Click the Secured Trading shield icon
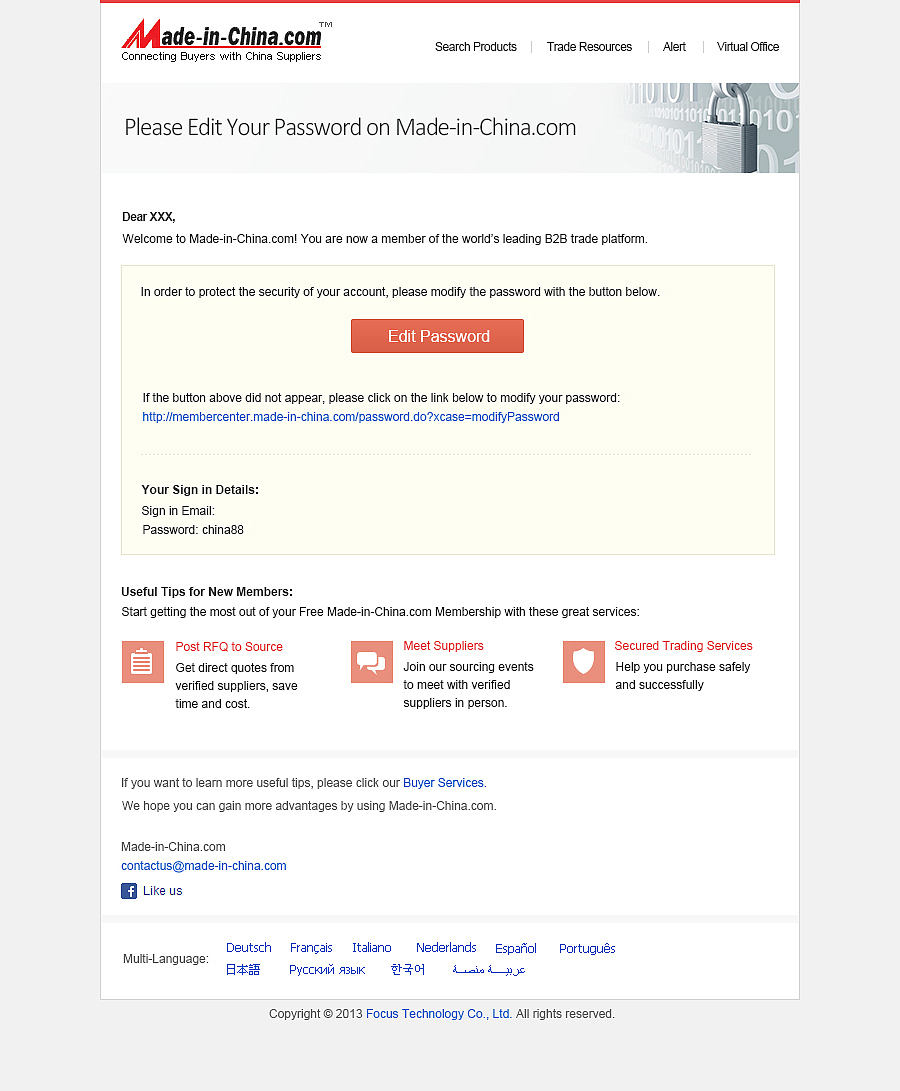This screenshot has height=1091, width=900. (x=583, y=662)
